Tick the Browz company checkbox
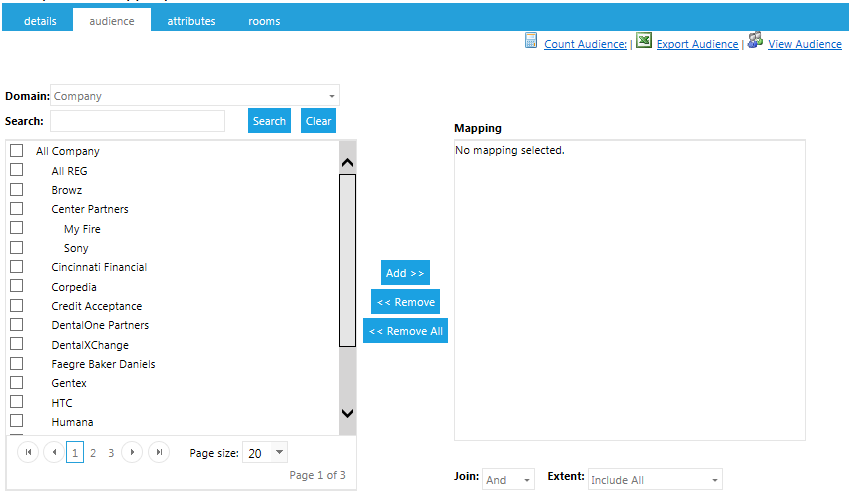 coord(17,190)
